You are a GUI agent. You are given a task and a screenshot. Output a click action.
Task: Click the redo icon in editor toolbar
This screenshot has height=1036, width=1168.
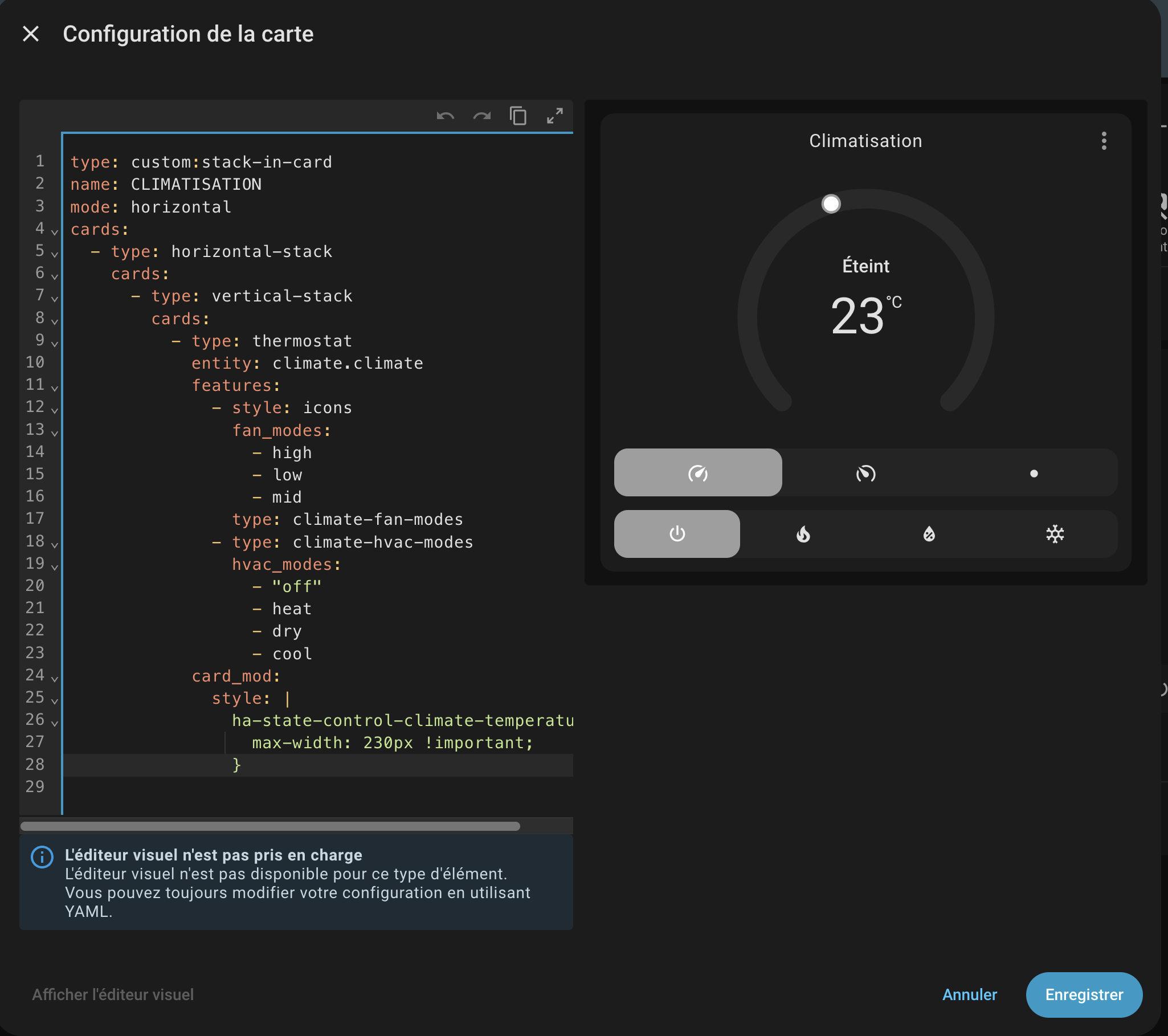[481, 117]
